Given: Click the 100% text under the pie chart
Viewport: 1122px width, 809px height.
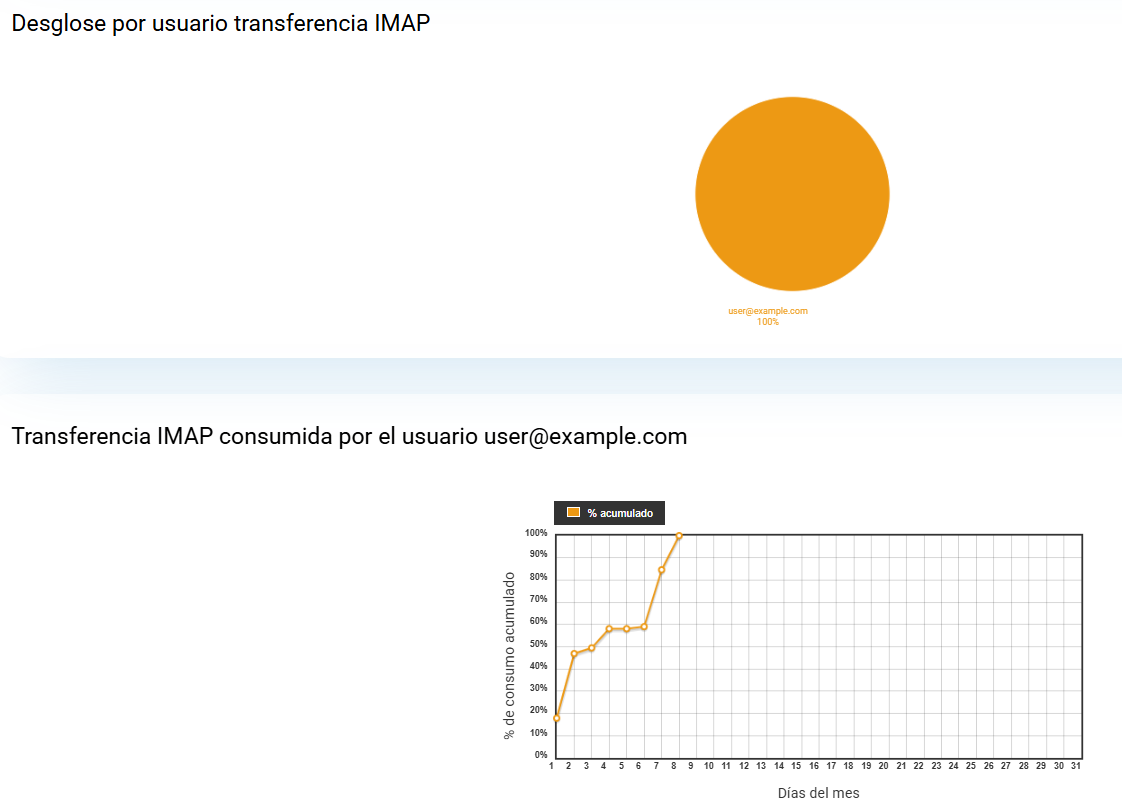Looking at the screenshot, I should point(767,322).
